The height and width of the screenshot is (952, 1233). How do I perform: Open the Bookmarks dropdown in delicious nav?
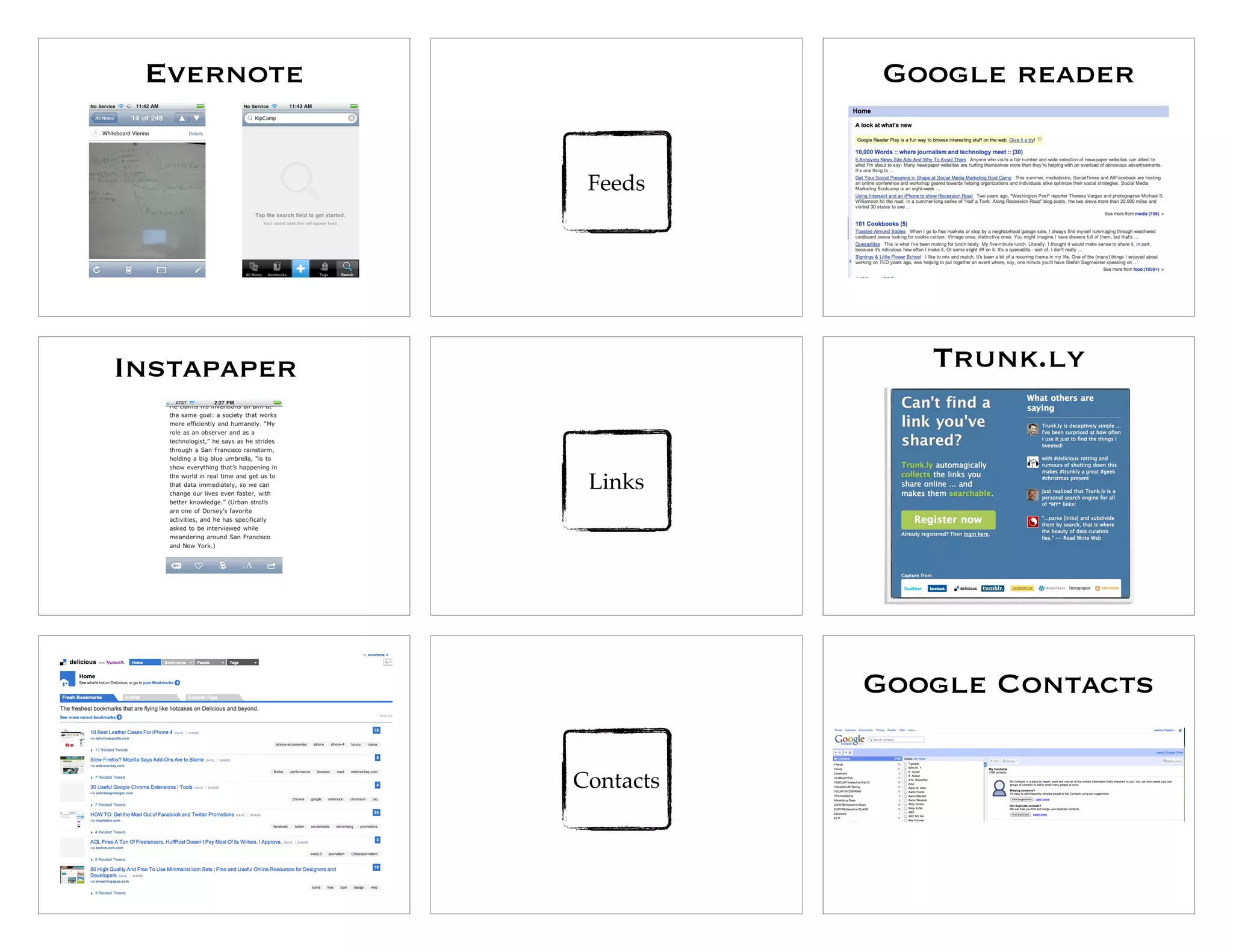[178, 663]
